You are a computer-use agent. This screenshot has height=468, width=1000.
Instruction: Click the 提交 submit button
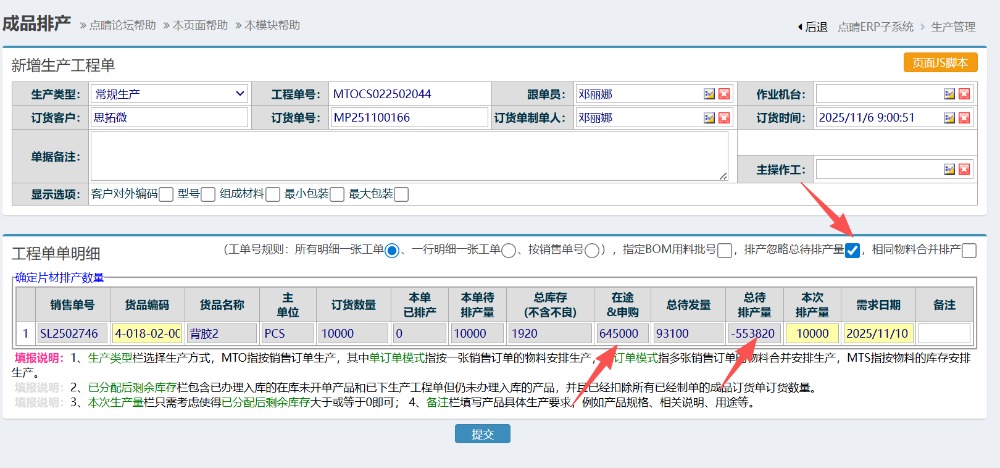coord(483,434)
